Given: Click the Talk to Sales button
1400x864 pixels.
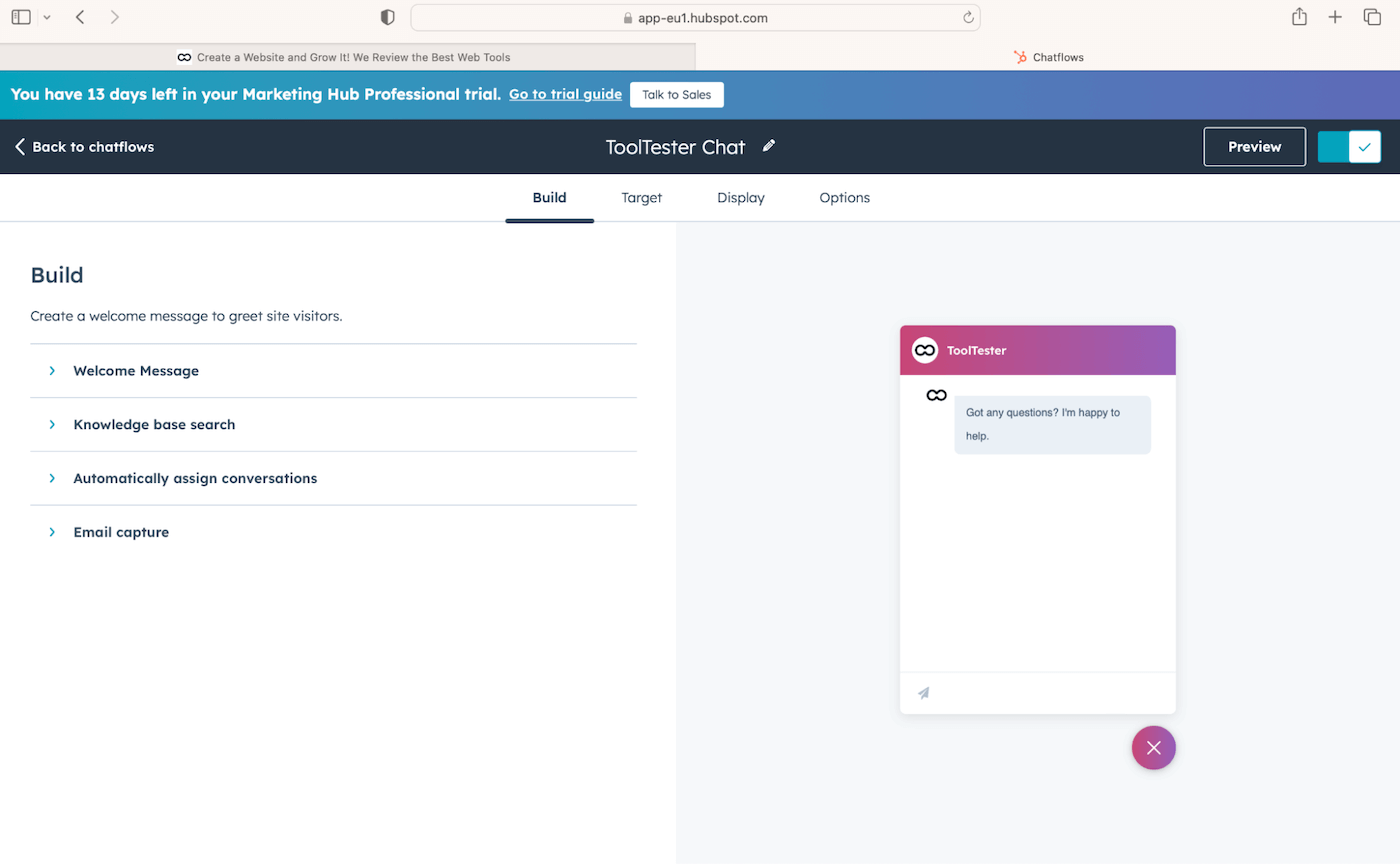Looking at the screenshot, I should tap(677, 95).
